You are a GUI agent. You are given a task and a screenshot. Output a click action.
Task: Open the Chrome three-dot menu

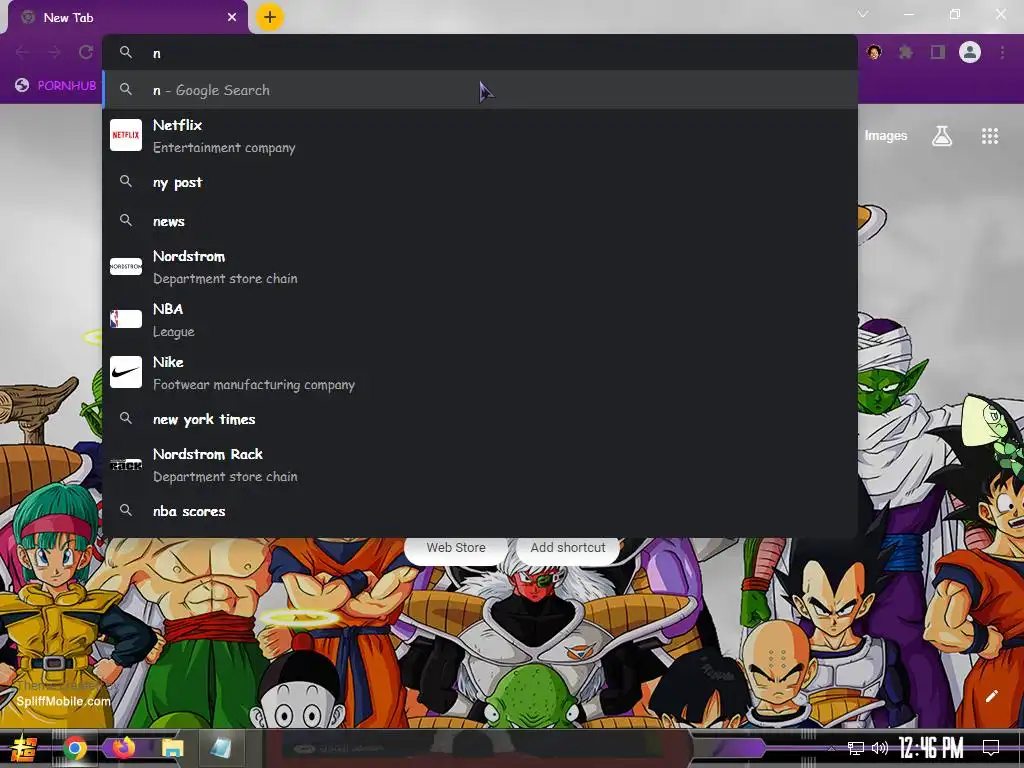[1002, 52]
